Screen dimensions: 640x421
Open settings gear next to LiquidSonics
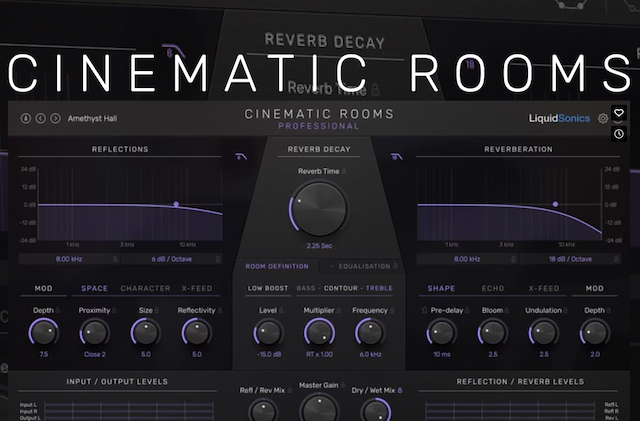(x=603, y=118)
